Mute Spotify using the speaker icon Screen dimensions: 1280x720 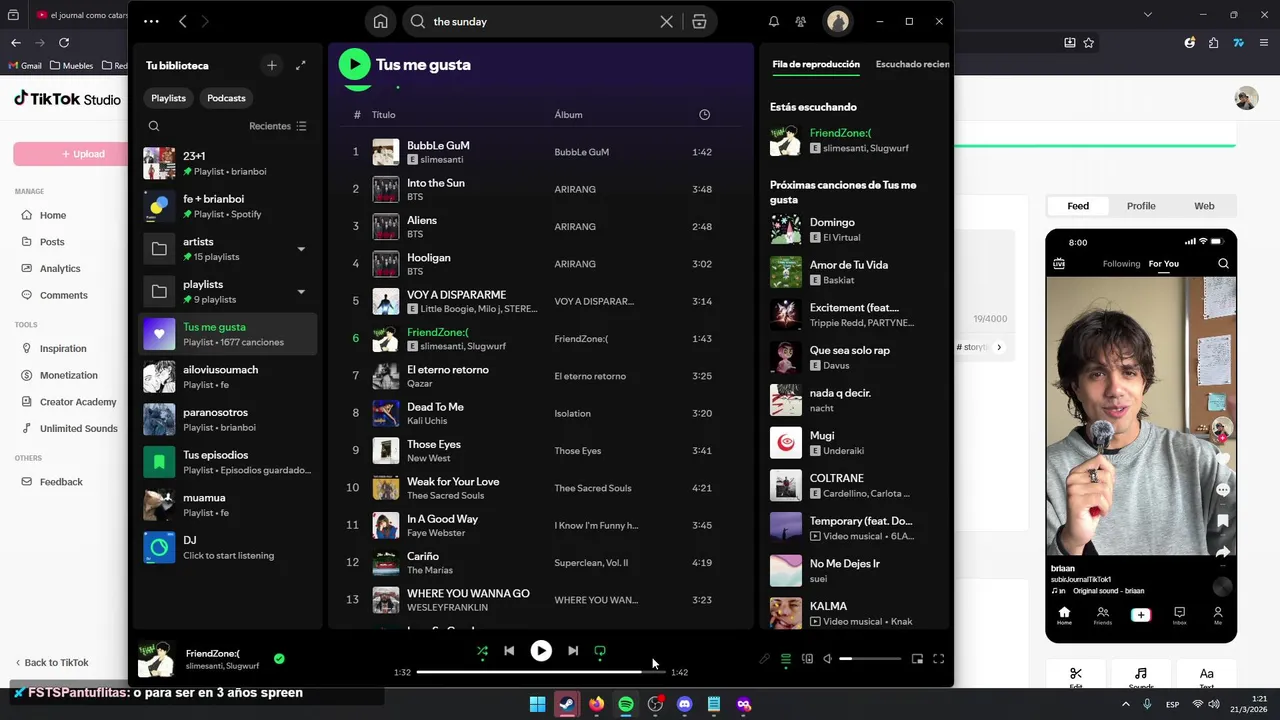827,659
